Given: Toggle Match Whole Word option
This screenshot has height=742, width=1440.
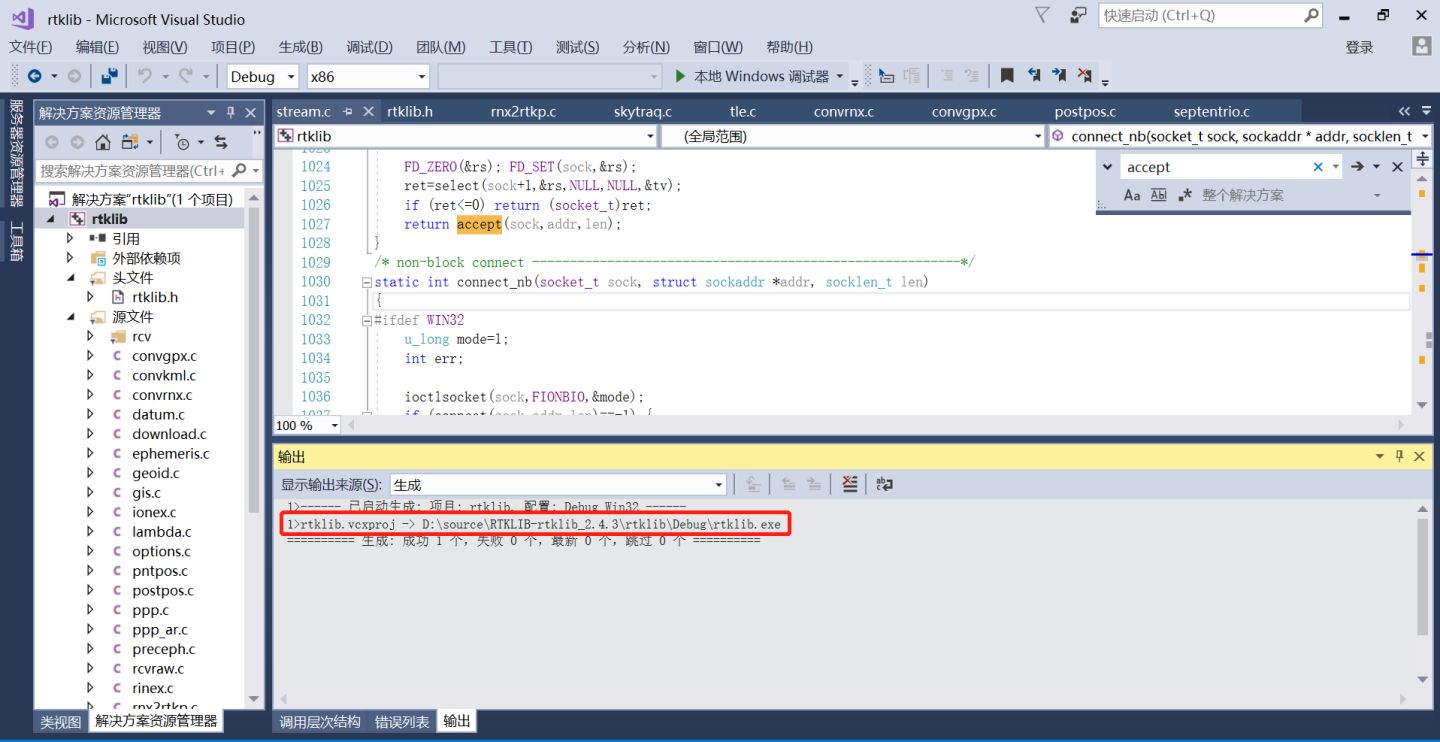Looking at the screenshot, I should pyautogui.click(x=1158, y=195).
